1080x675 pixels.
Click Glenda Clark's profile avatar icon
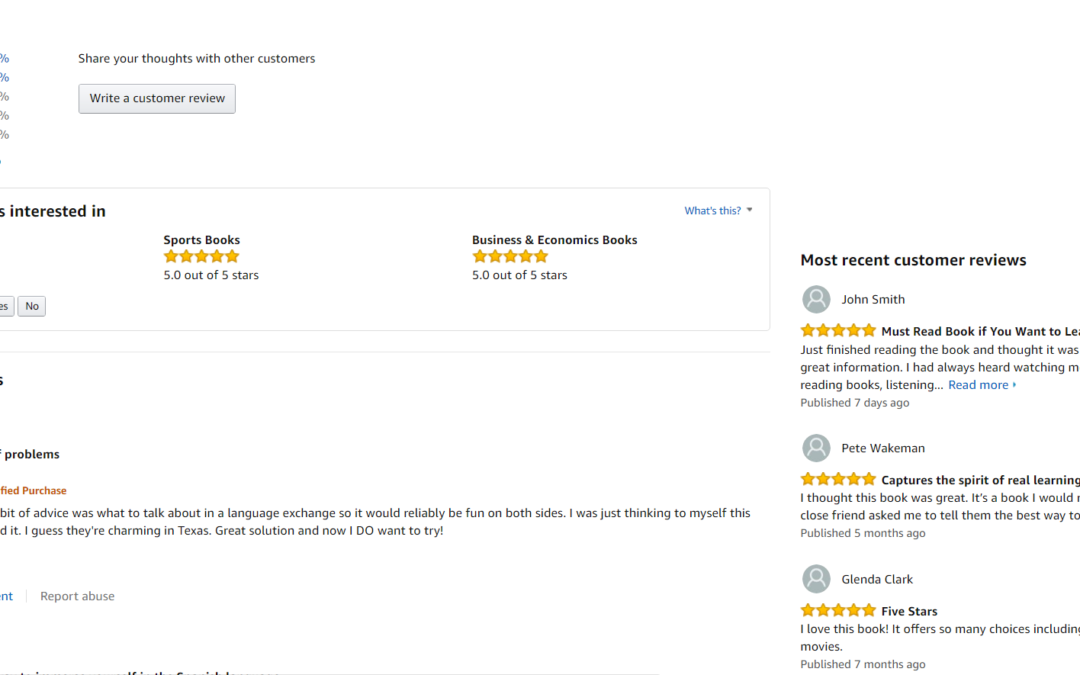click(x=817, y=579)
